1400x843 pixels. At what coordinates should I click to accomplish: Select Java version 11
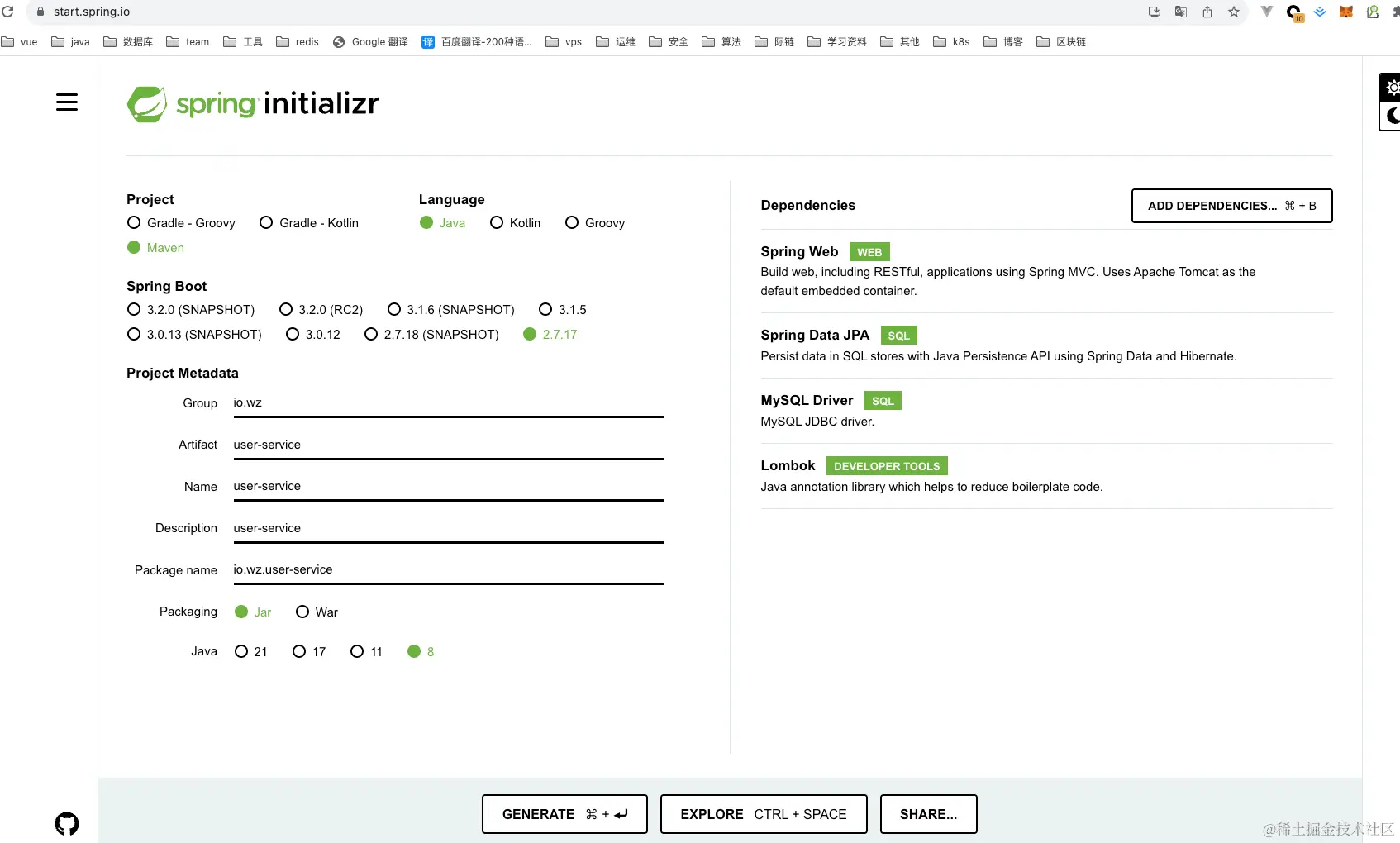click(x=366, y=652)
